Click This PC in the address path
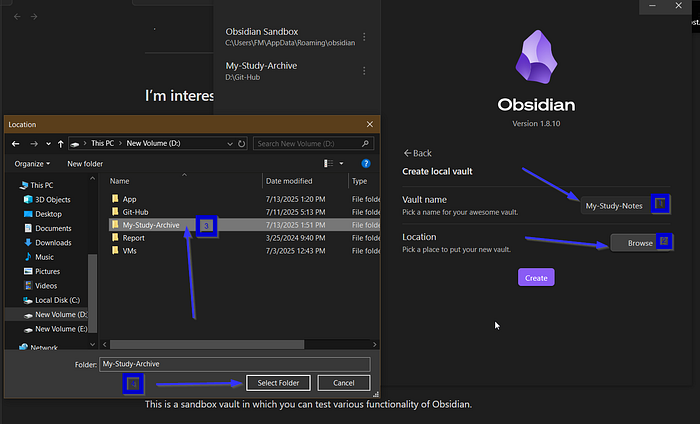The height and width of the screenshot is (424, 700). pyautogui.click(x=102, y=143)
